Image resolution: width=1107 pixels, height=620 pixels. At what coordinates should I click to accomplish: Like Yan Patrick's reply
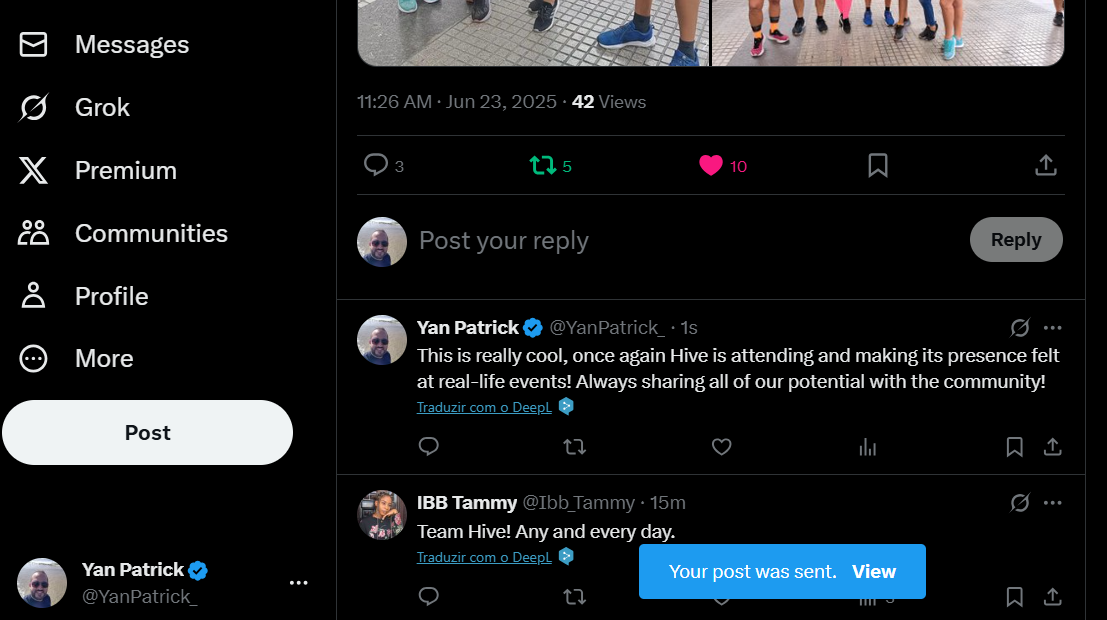(722, 447)
